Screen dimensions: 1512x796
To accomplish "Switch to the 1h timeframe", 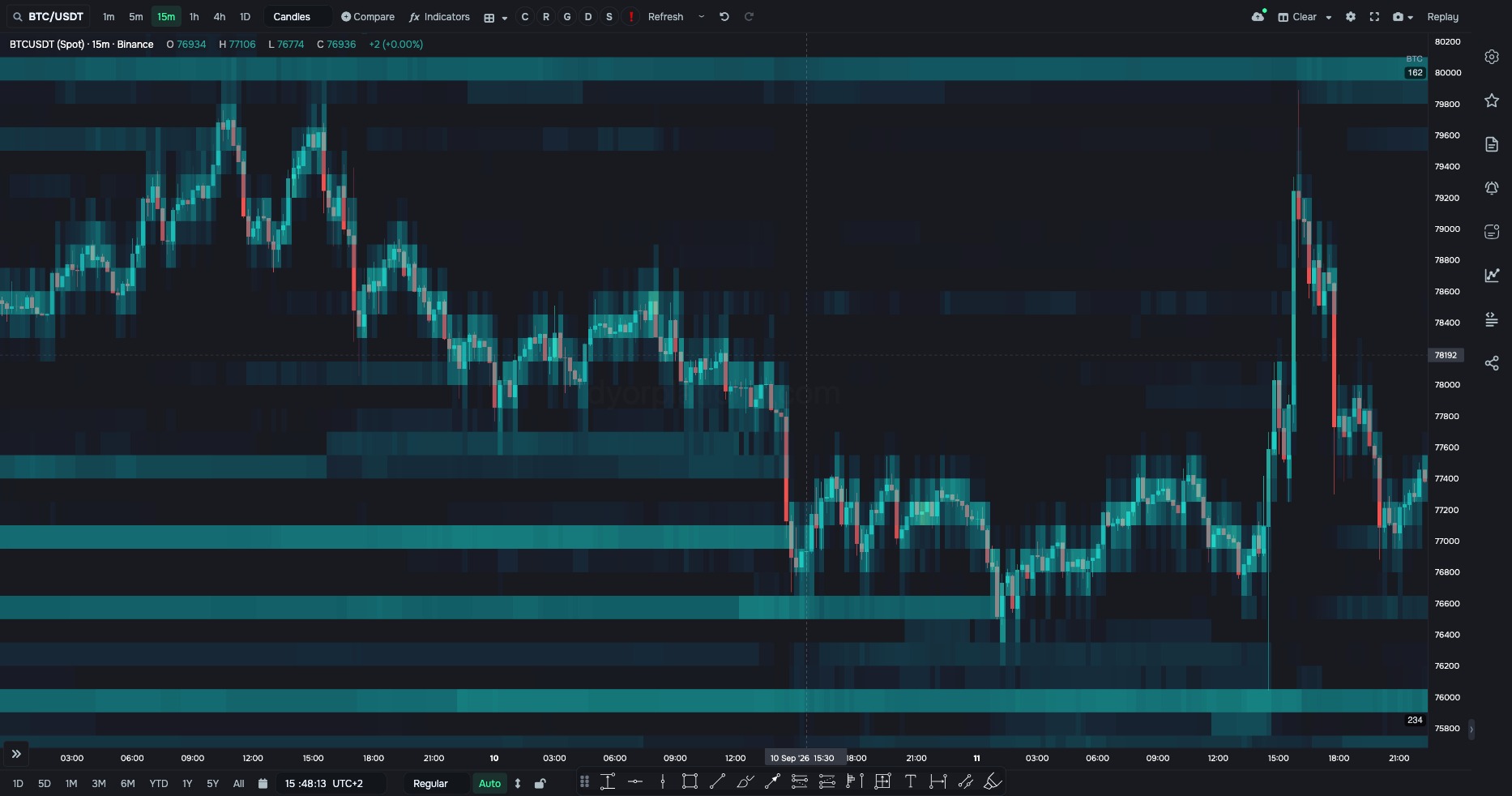I will (x=194, y=17).
